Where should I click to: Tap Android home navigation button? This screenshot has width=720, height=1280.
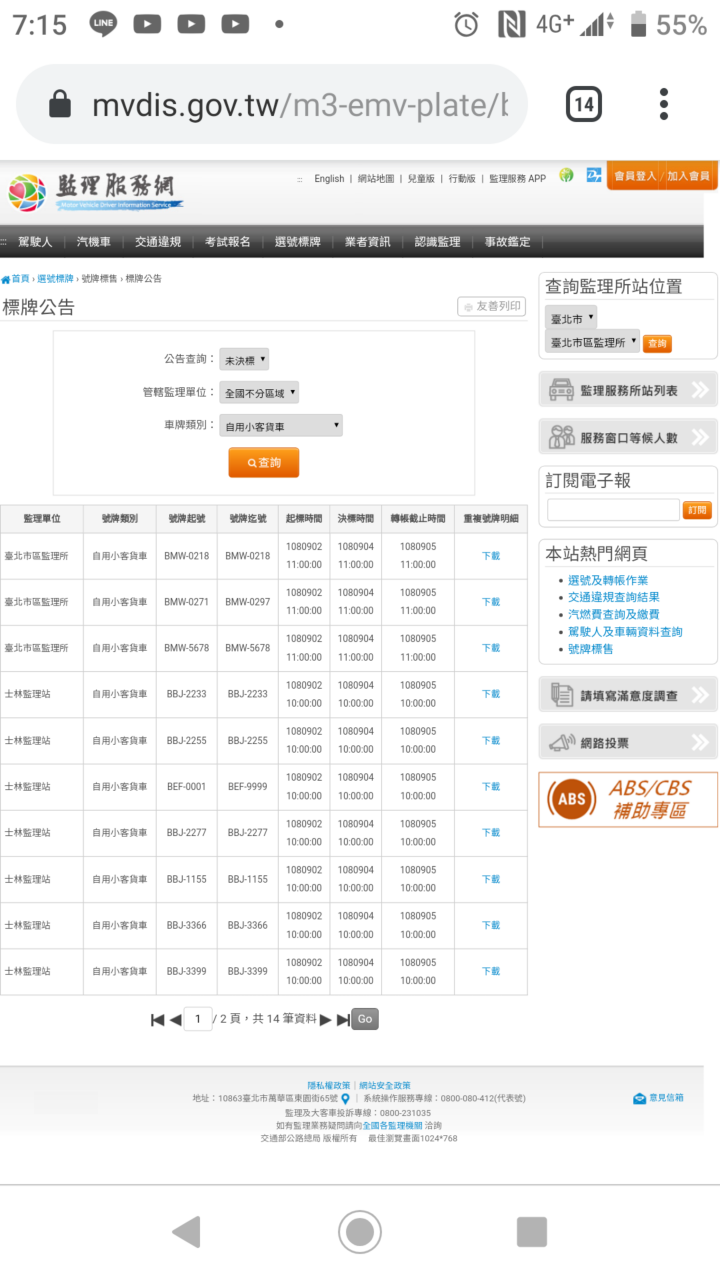click(x=360, y=1231)
